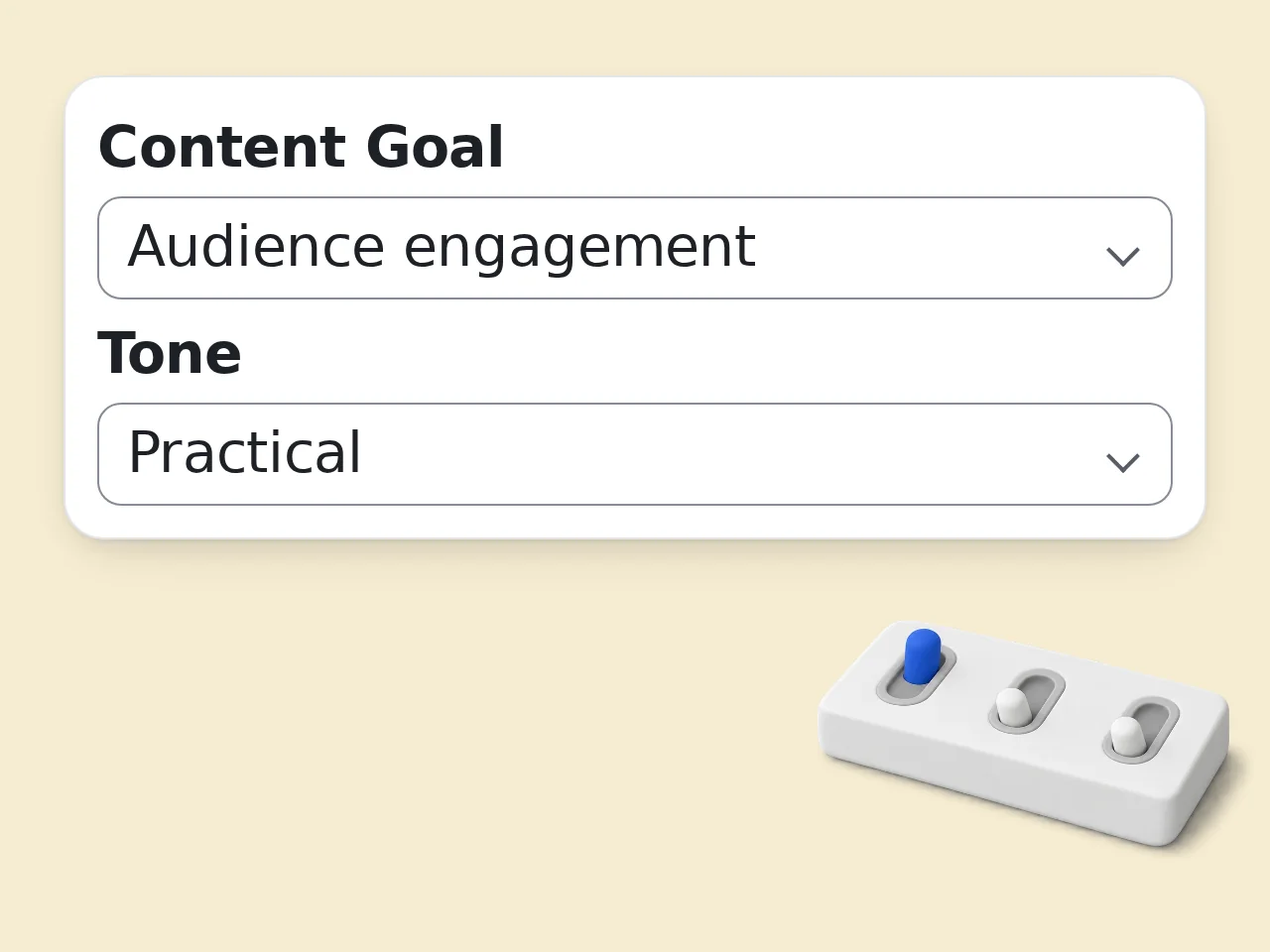This screenshot has height=952, width=1270.
Task: Click the right toggle's white knob
Action: coord(1125,737)
